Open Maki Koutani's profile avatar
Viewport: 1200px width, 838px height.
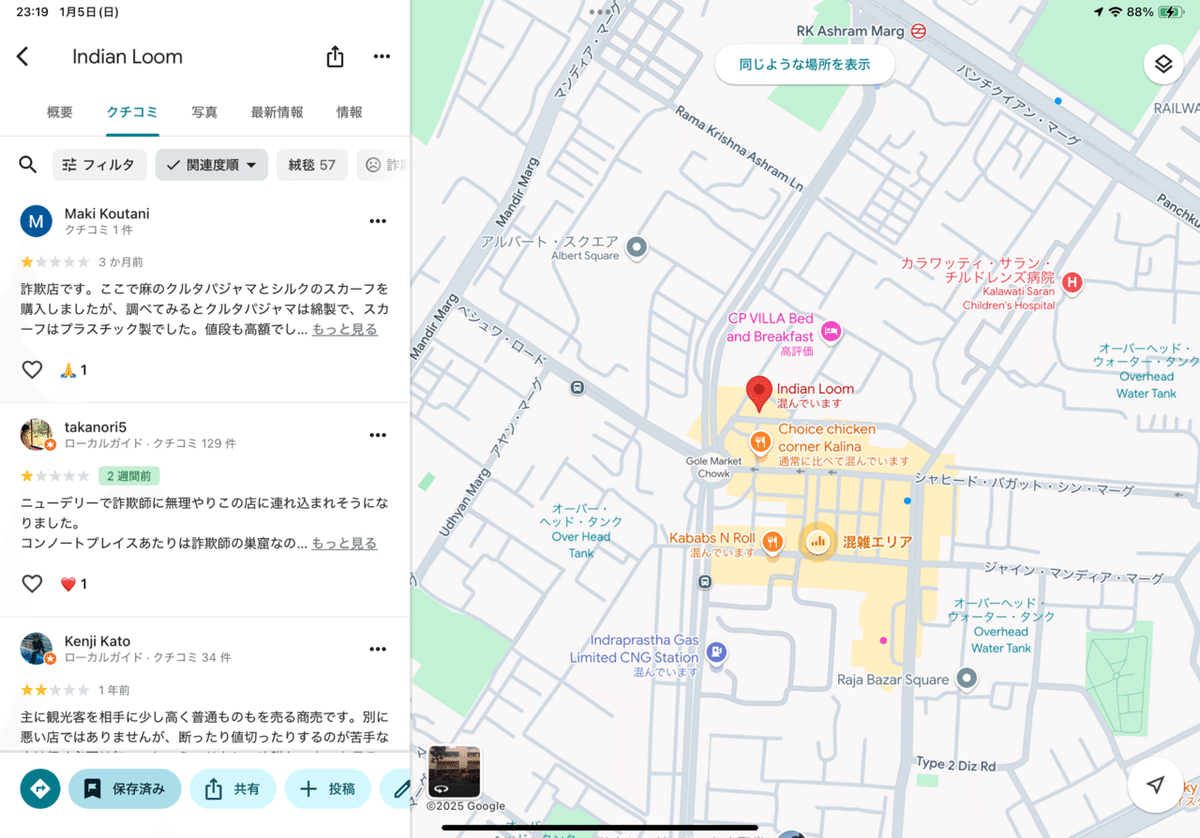[x=36, y=221]
